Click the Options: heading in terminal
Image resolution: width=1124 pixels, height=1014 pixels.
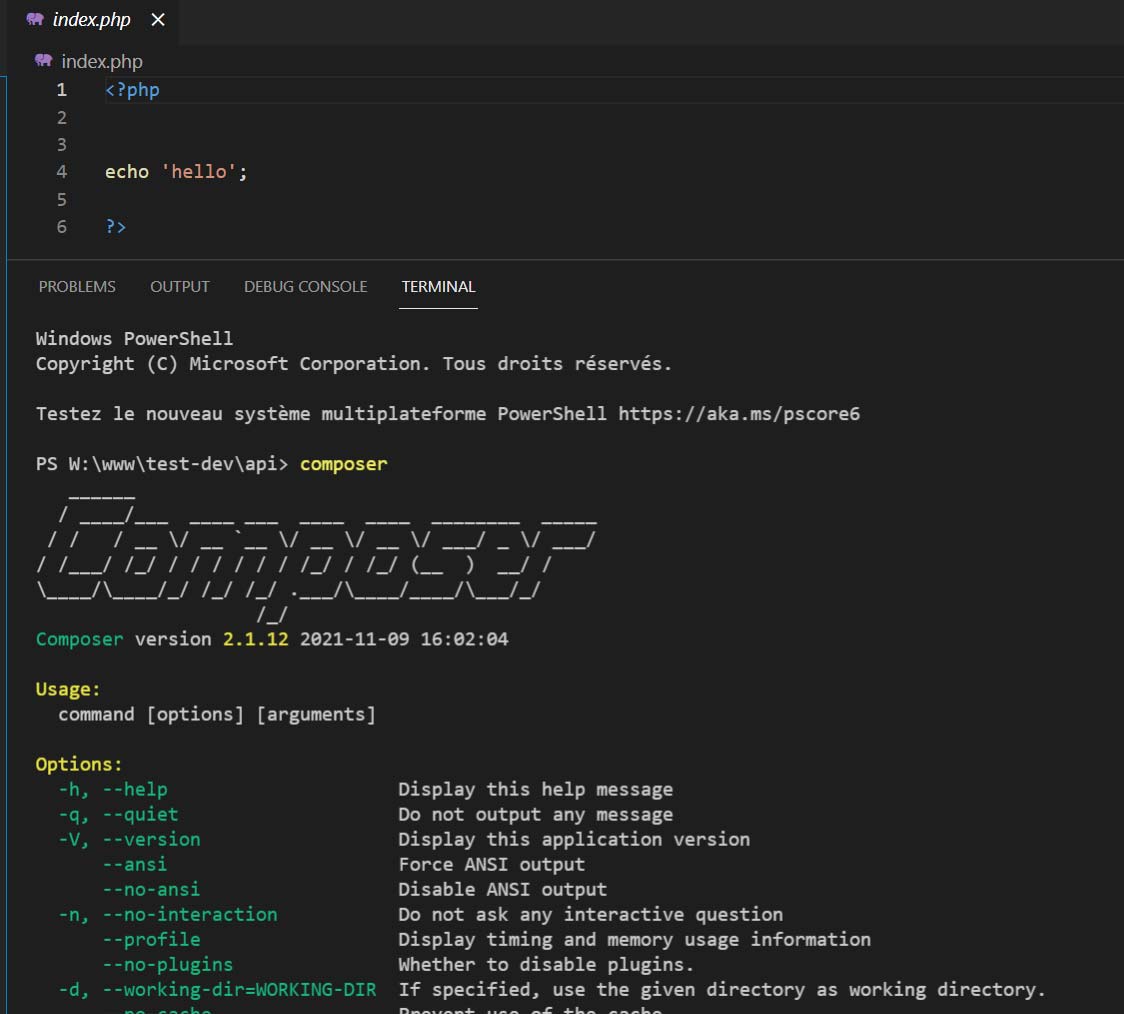[79, 765]
